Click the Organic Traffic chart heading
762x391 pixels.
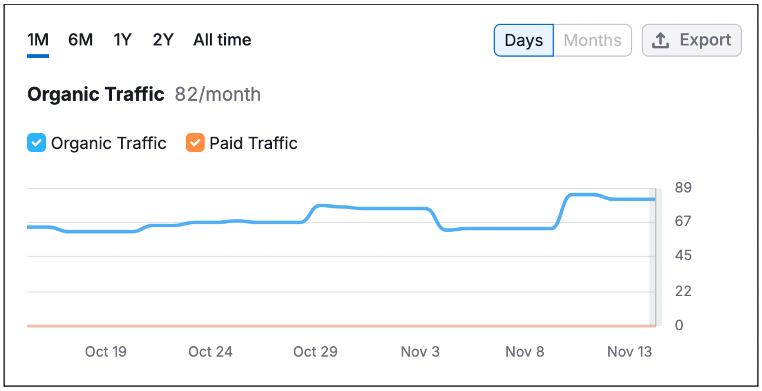pyautogui.click(x=96, y=94)
